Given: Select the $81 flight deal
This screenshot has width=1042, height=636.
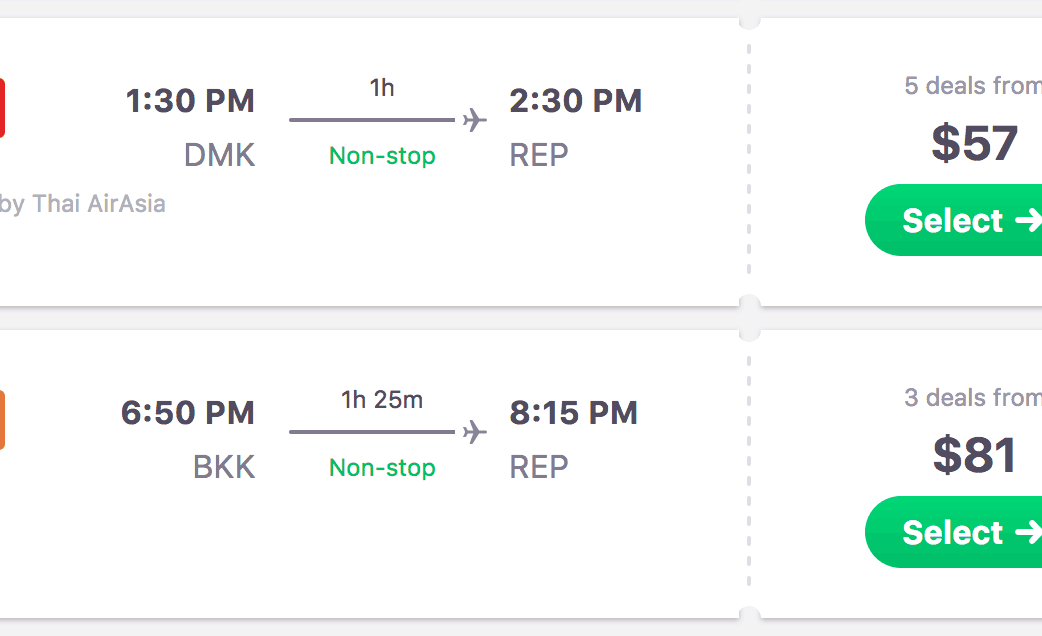Looking at the screenshot, I should click(955, 532).
